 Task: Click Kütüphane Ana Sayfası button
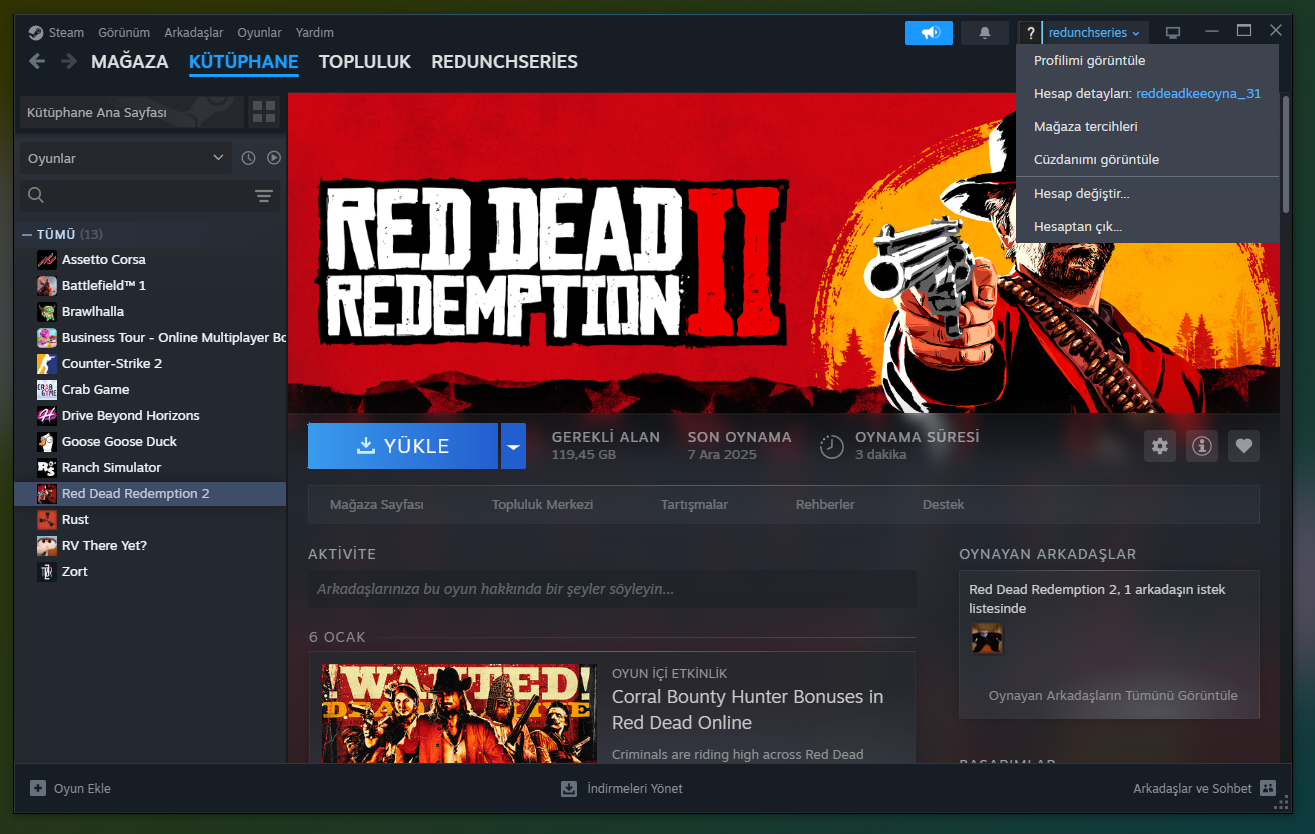(132, 112)
